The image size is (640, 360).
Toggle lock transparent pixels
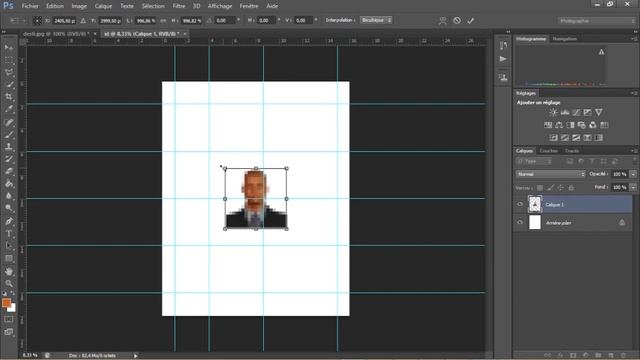pyautogui.click(x=540, y=188)
